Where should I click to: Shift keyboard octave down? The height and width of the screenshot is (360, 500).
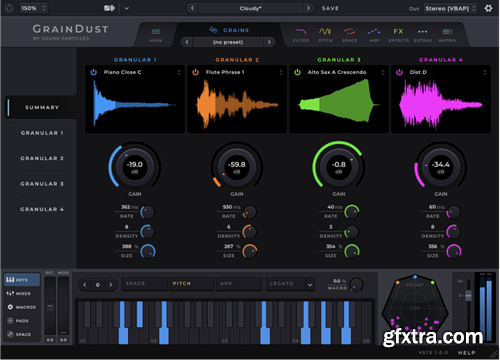coord(85,285)
